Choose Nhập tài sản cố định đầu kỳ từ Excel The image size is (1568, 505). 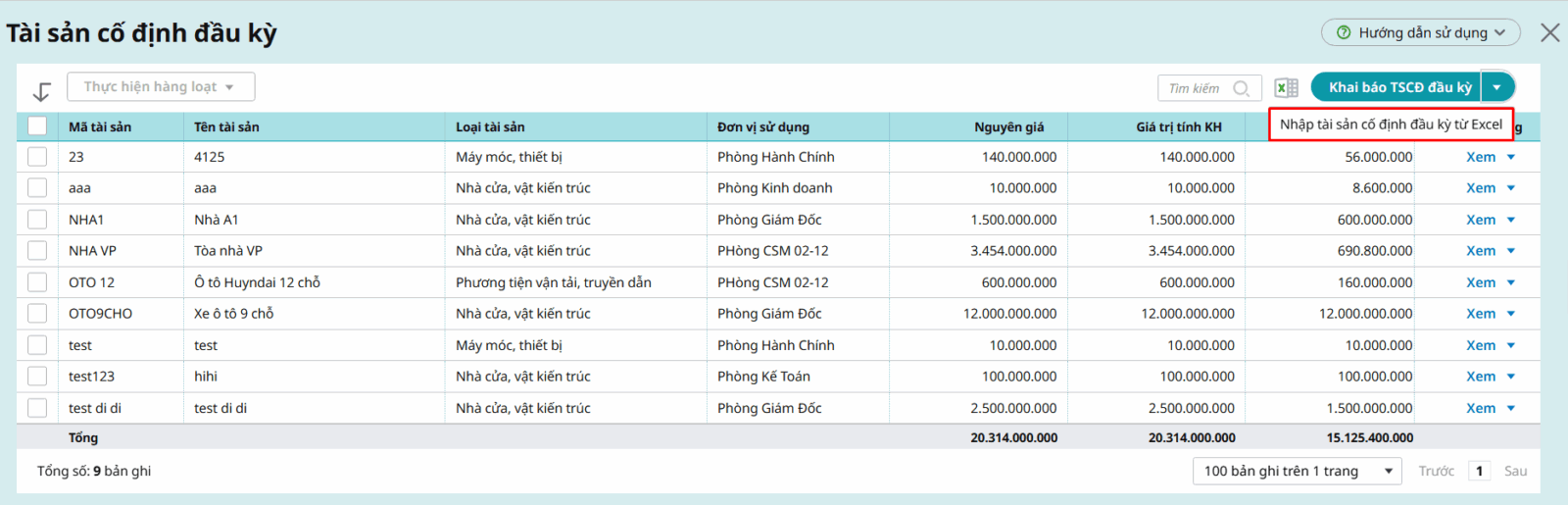pyautogui.click(x=1391, y=125)
